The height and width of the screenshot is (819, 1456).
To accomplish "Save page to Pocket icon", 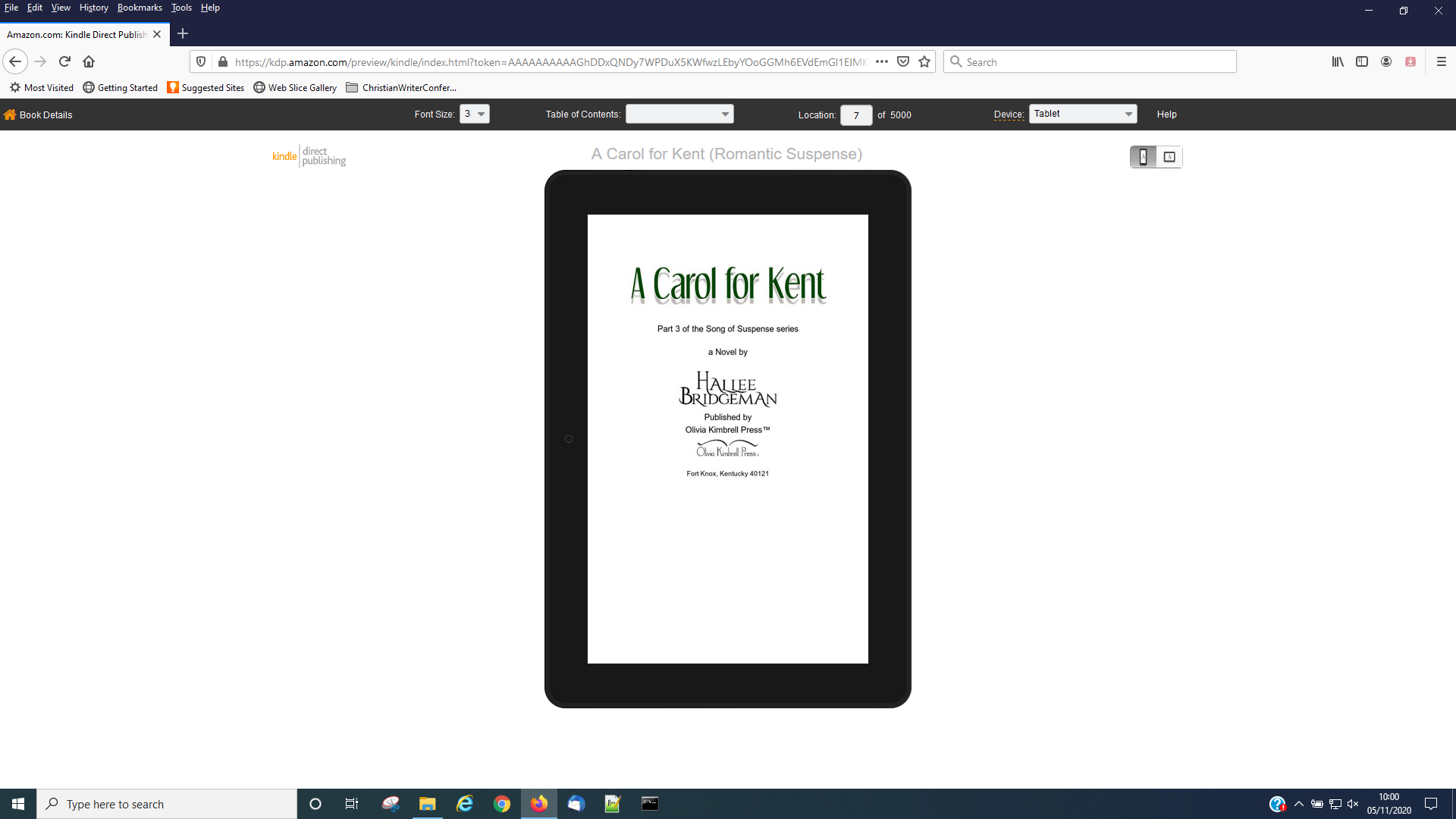I will (902, 61).
